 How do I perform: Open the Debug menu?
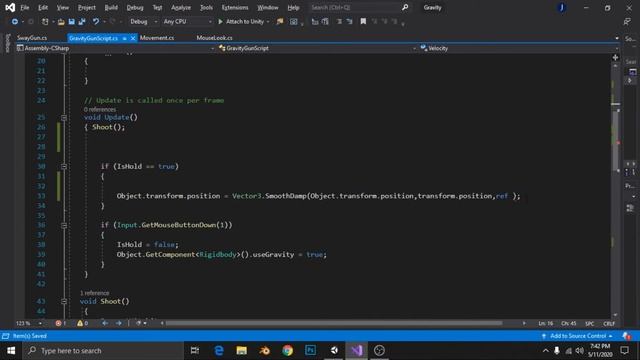(x=135, y=7)
